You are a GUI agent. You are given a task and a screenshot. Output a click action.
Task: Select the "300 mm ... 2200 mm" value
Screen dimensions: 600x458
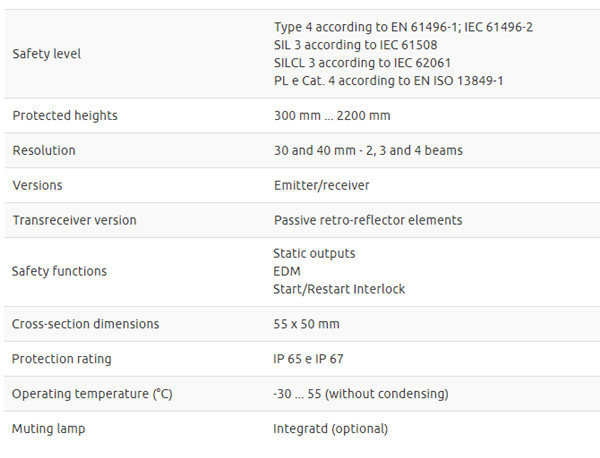[331, 116]
